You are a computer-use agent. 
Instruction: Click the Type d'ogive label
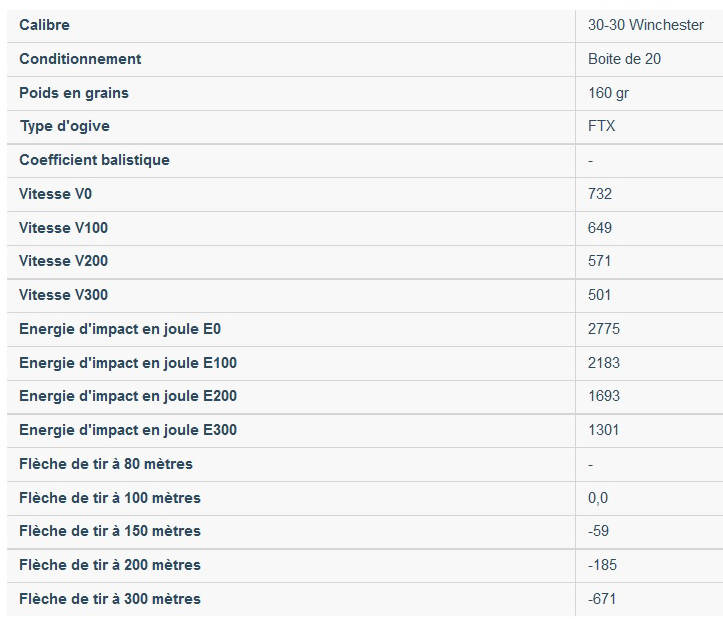coord(65,126)
